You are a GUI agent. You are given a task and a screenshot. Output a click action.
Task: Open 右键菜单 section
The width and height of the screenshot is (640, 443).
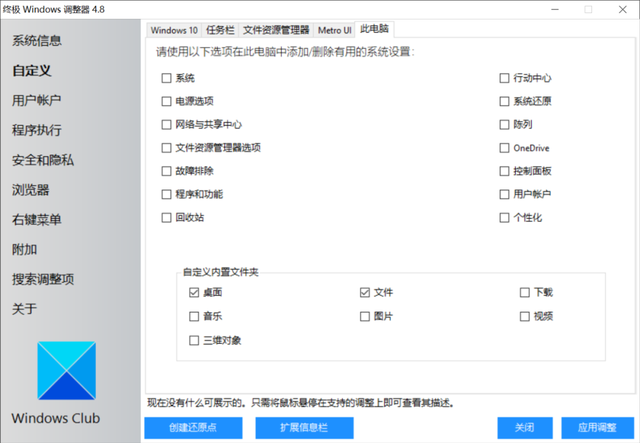tap(37, 220)
